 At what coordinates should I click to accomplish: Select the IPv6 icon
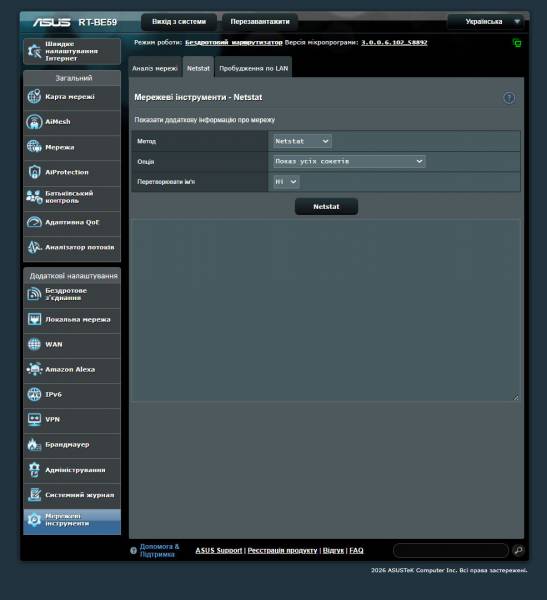coord(34,394)
